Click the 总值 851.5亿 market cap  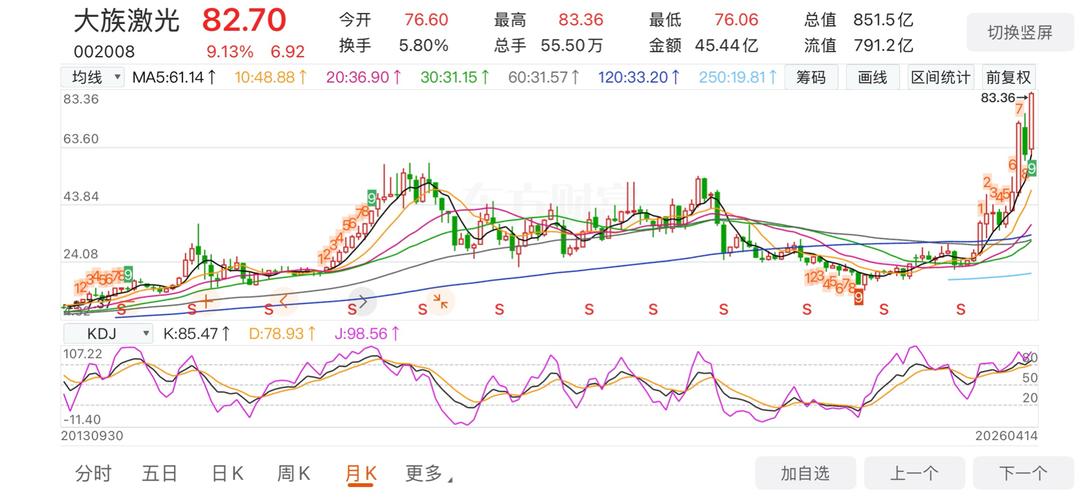pos(859,20)
